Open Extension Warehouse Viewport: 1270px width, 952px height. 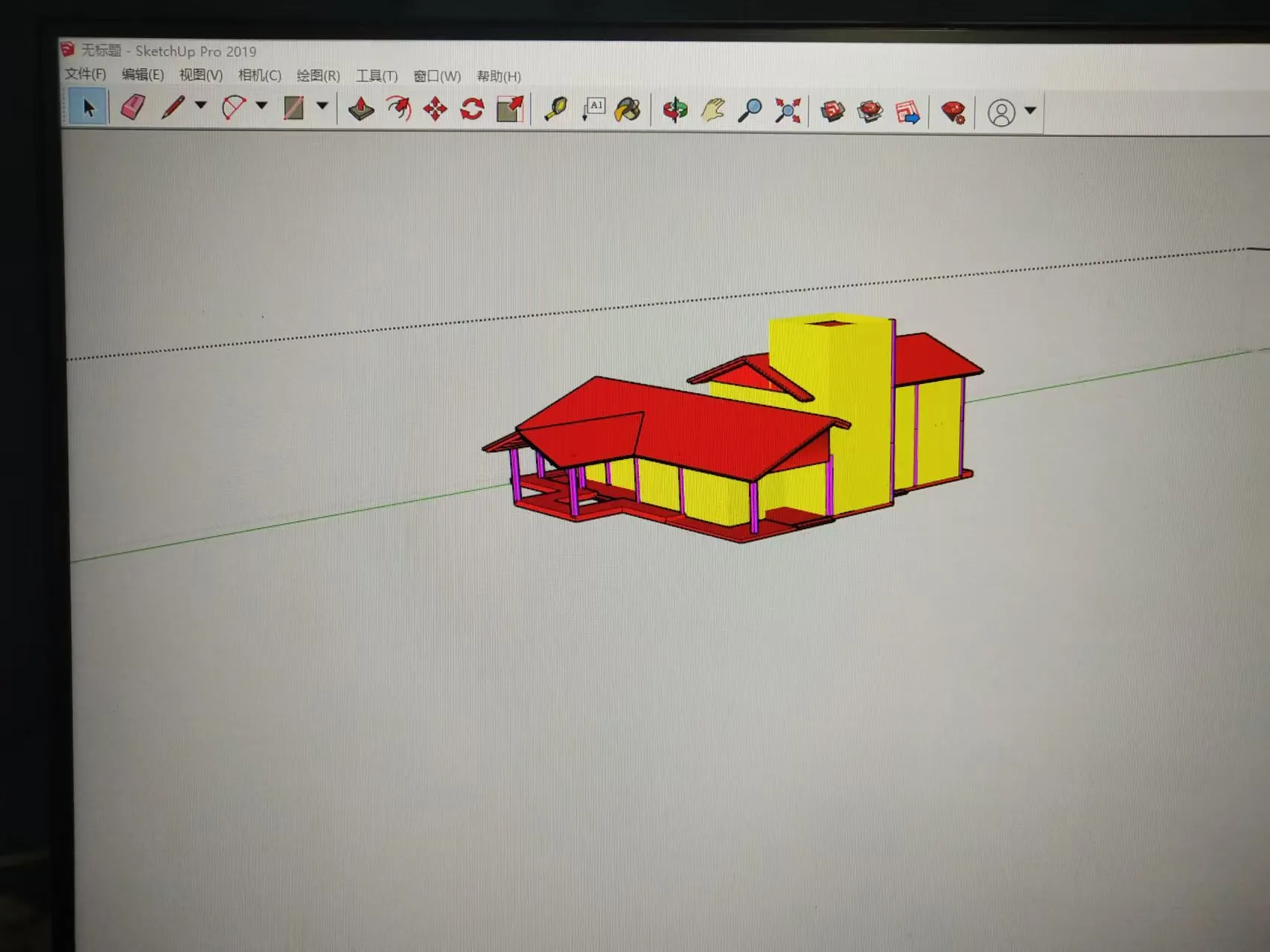click(871, 110)
